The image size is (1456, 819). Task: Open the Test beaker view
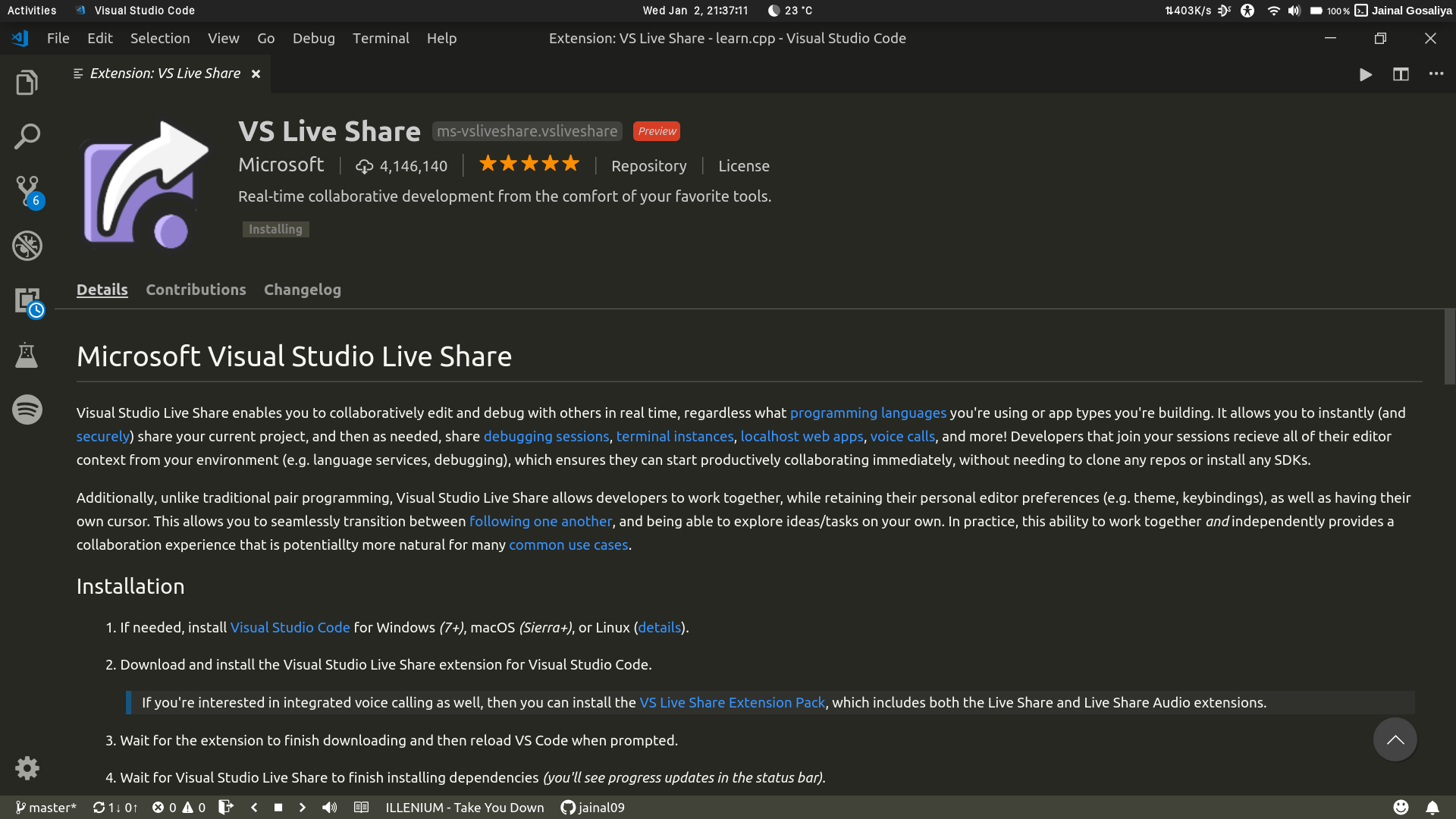tap(27, 355)
